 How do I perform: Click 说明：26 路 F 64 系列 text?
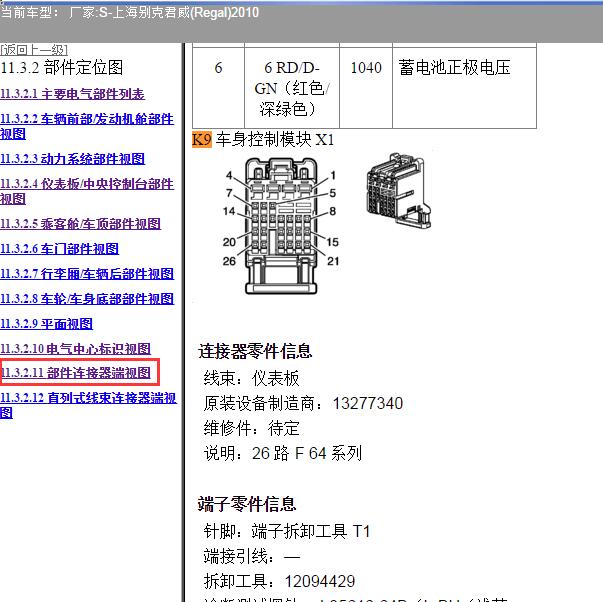click(x=283, y=453)
